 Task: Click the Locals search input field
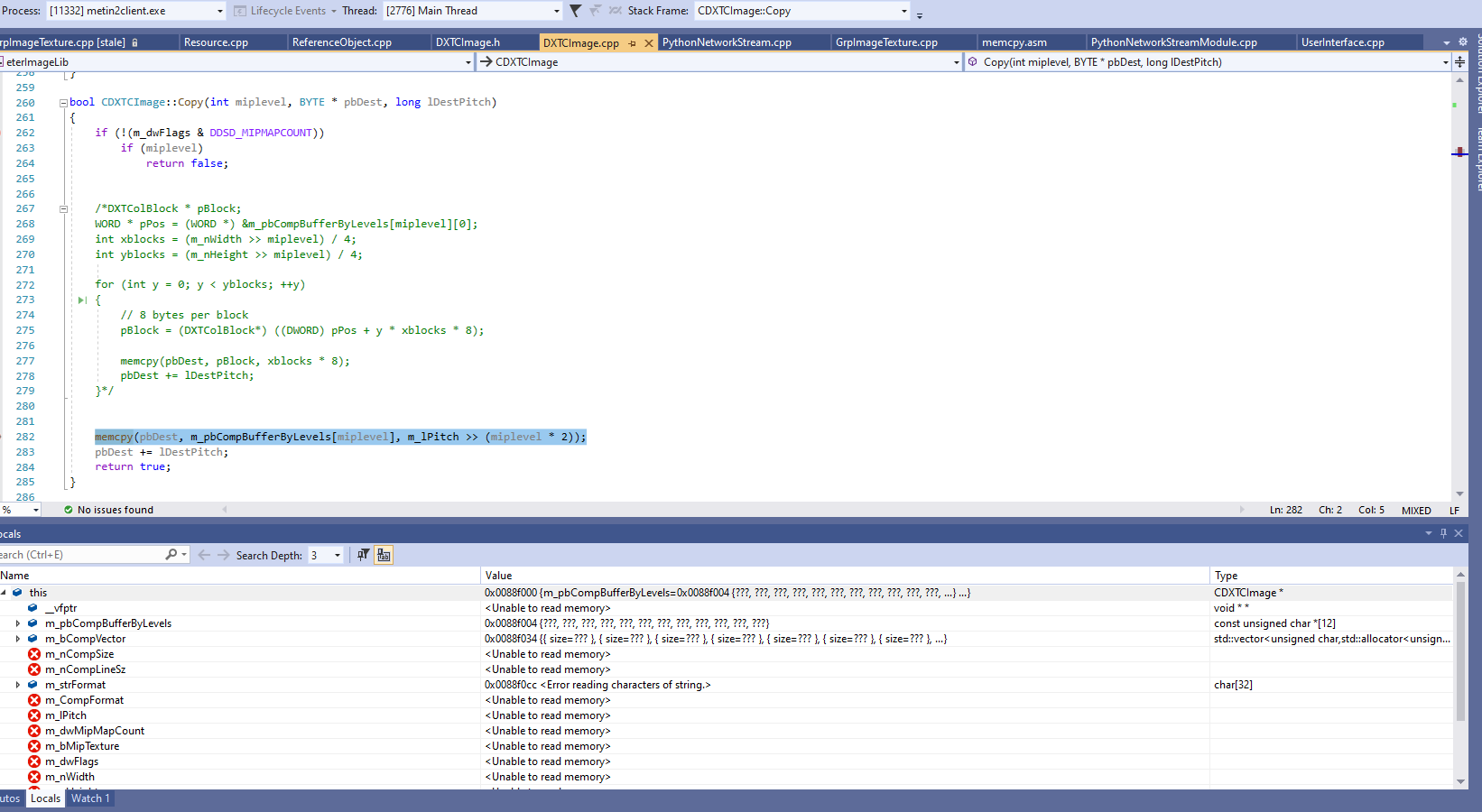81,555
